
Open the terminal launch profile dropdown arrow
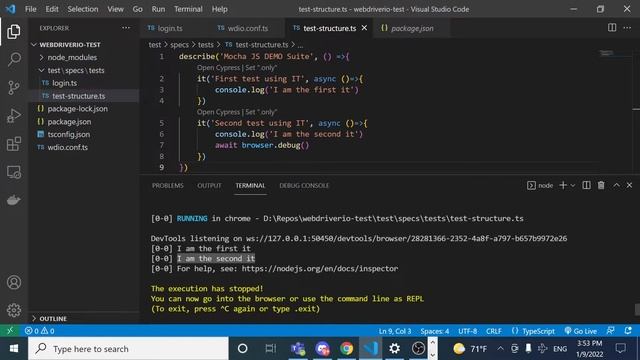573,186
